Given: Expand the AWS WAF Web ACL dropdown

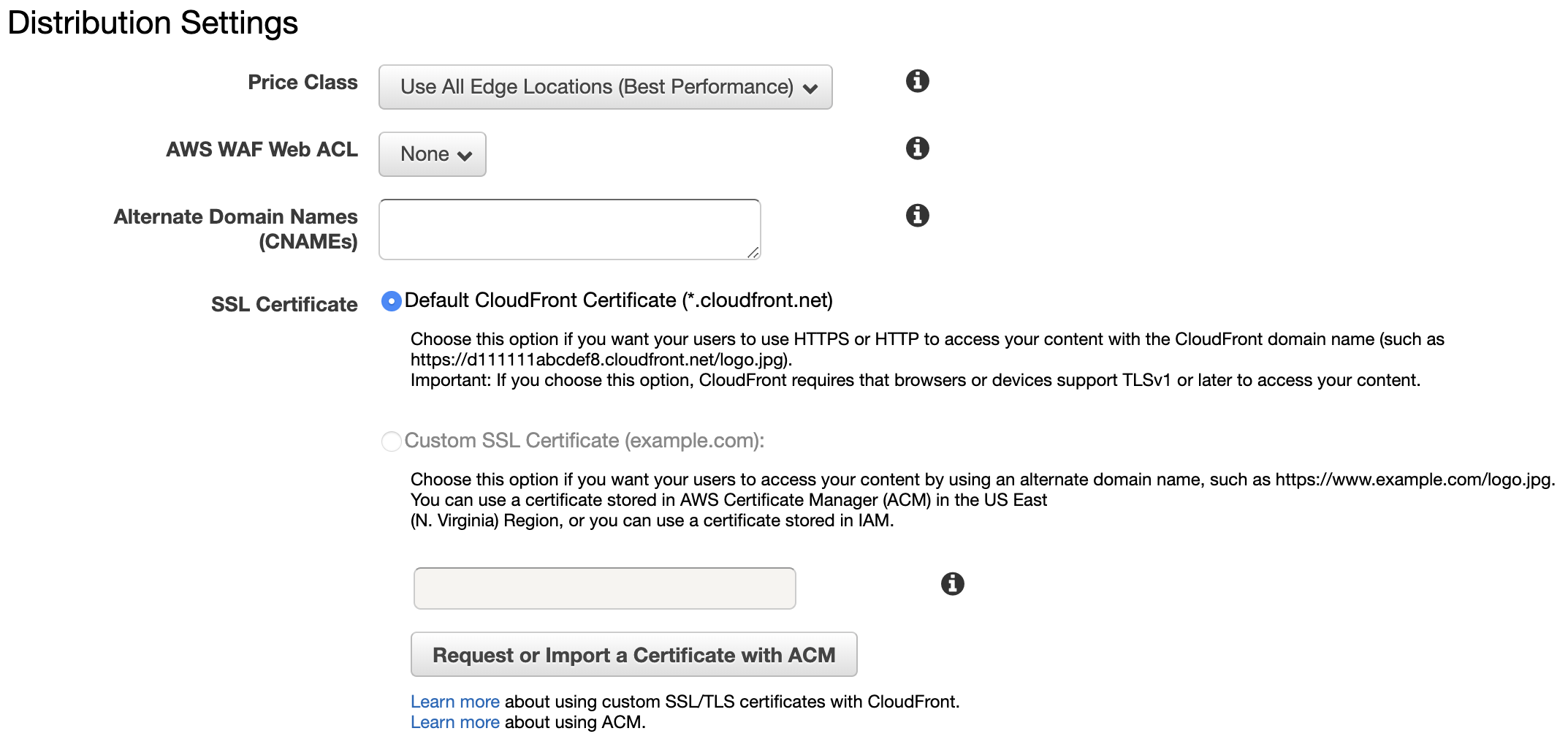Looking at the screenshot, I should pyautogui.click(x=432, y=154).
